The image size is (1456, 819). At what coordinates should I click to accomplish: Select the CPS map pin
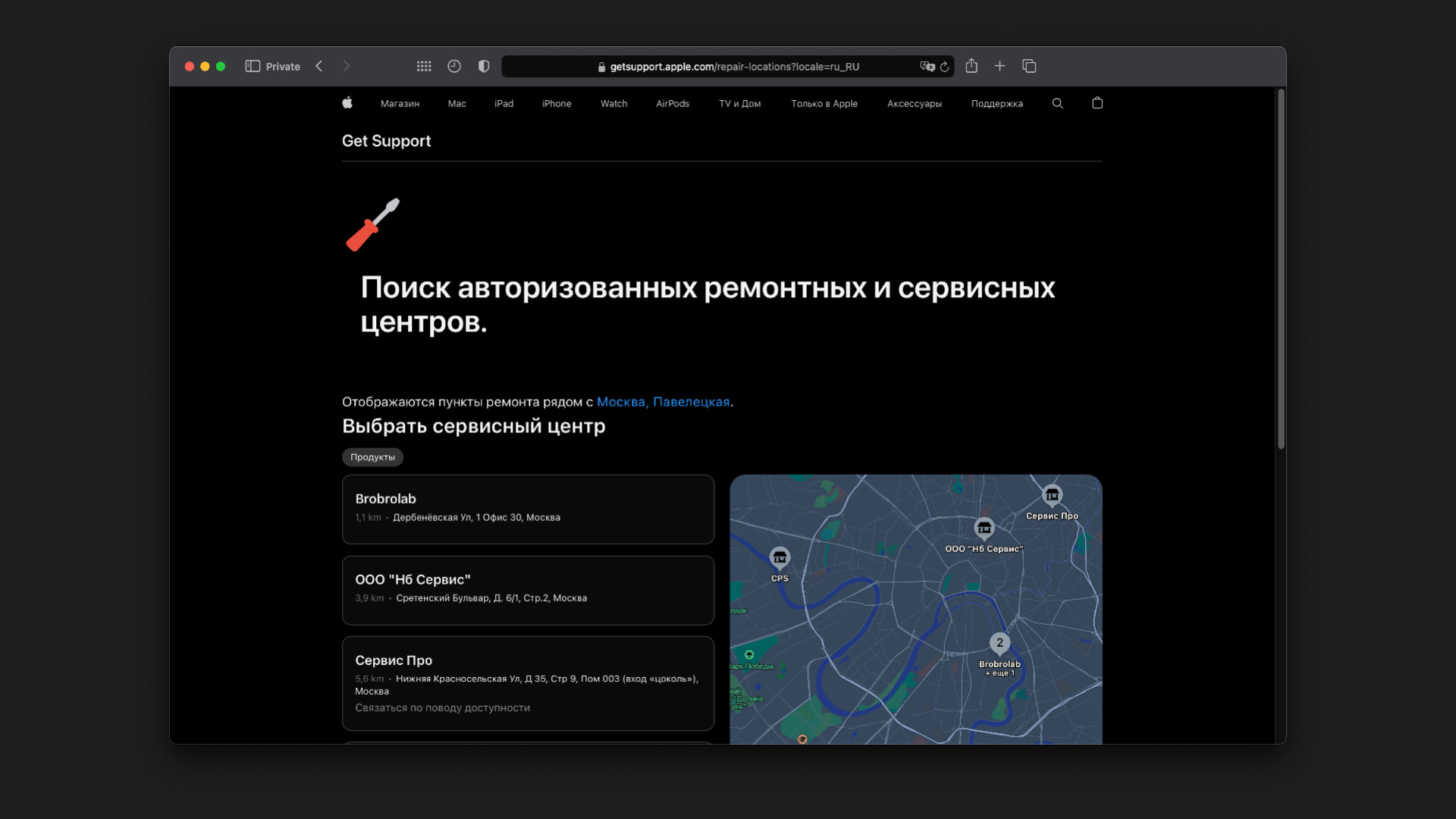(x=780, y=558)
